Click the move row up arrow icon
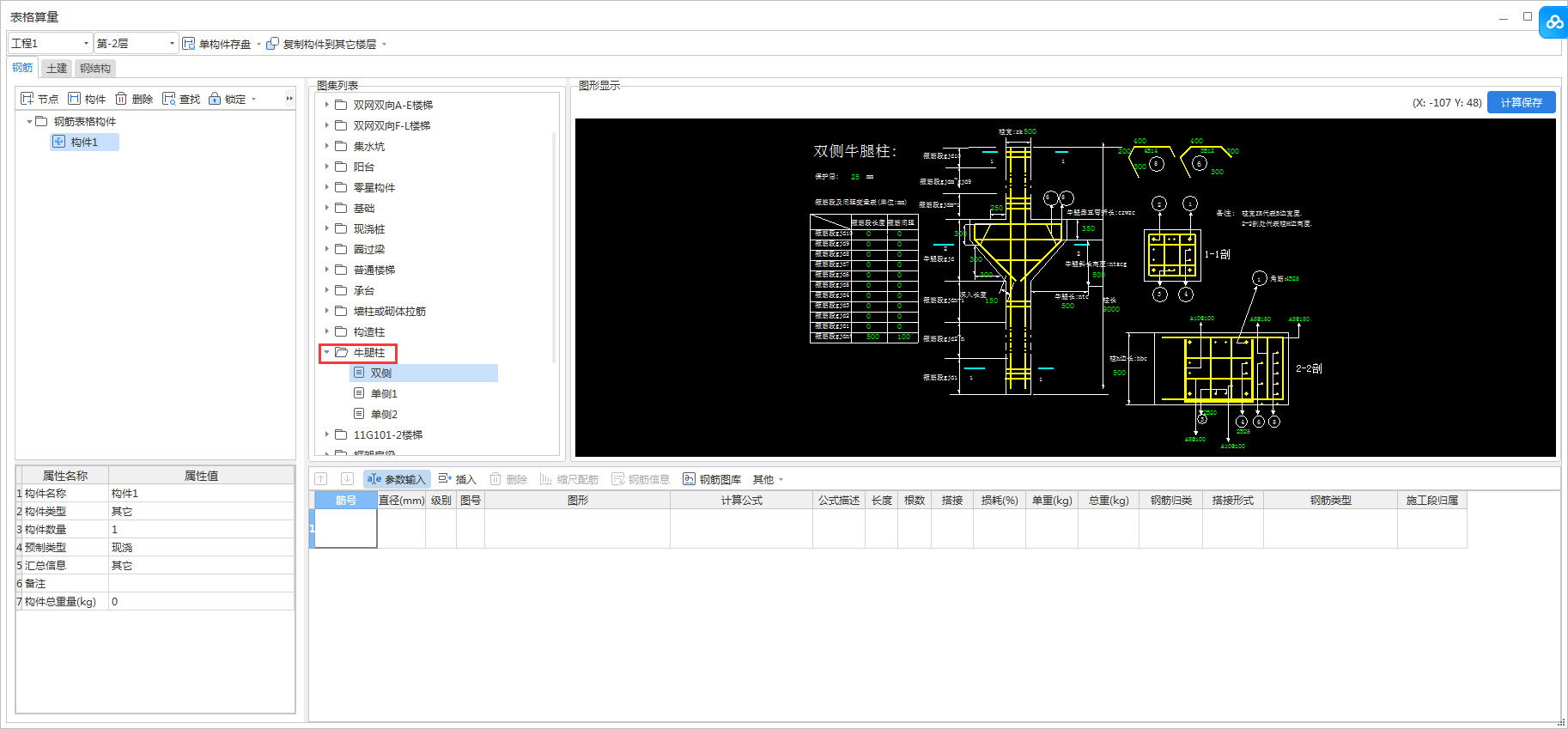This screenshot has width=1568, height=729. coord(321,479)
